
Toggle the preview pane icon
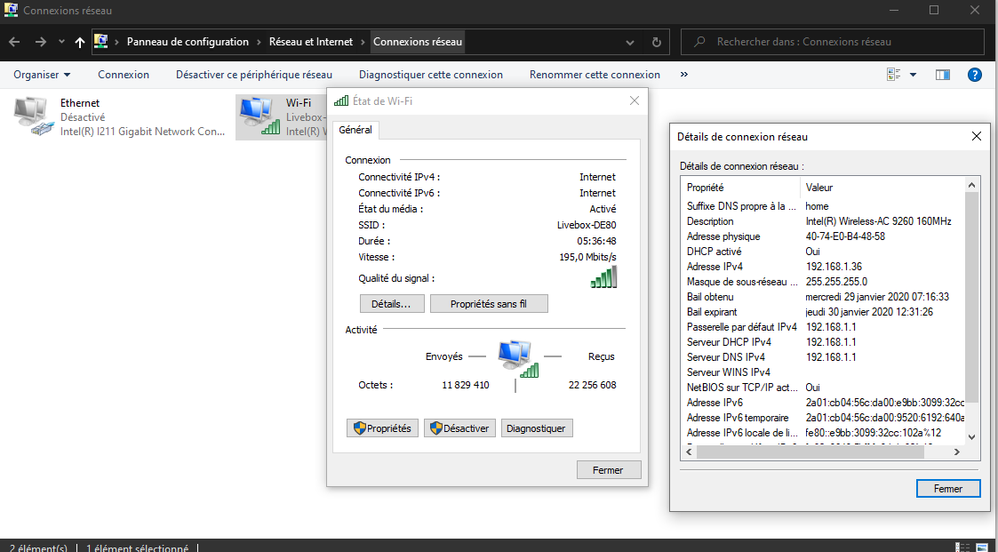coord(942,75)
